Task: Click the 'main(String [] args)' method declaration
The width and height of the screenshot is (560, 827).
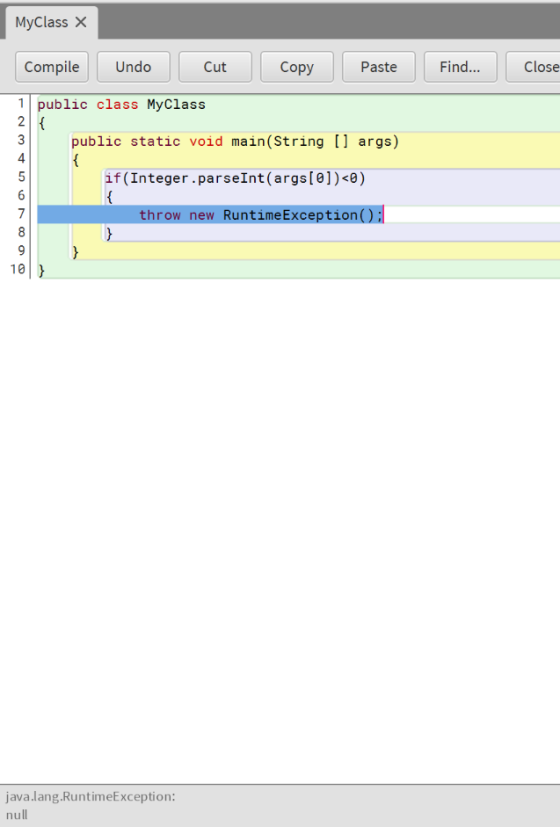Action: [x=315, y=141]
